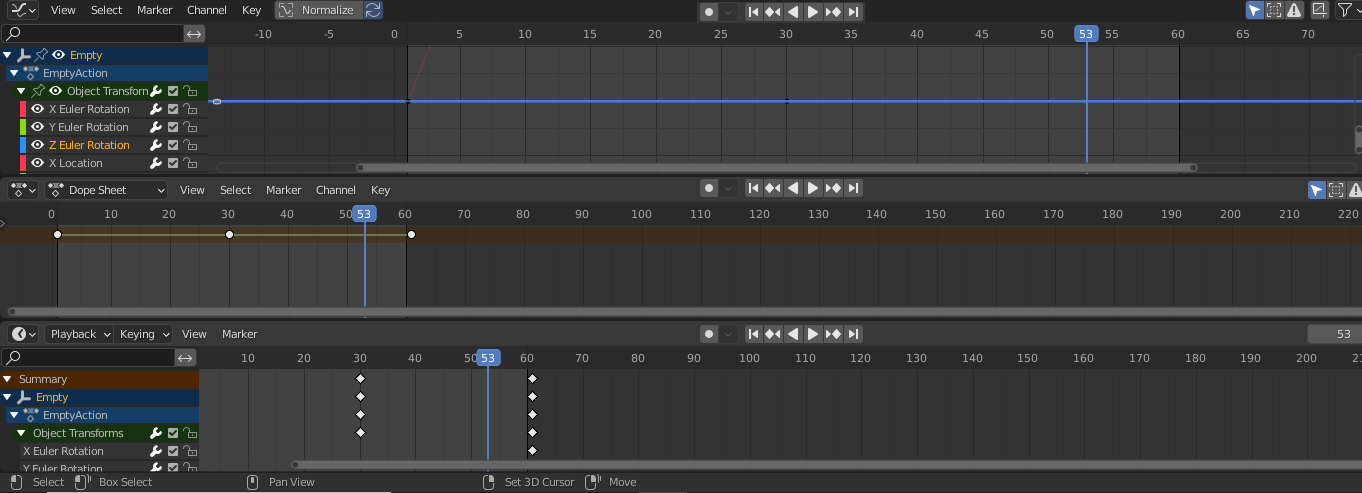
Task: Open the Dope Sheet editor type selector
Action: pyautogui.click(x=22, y=190)
